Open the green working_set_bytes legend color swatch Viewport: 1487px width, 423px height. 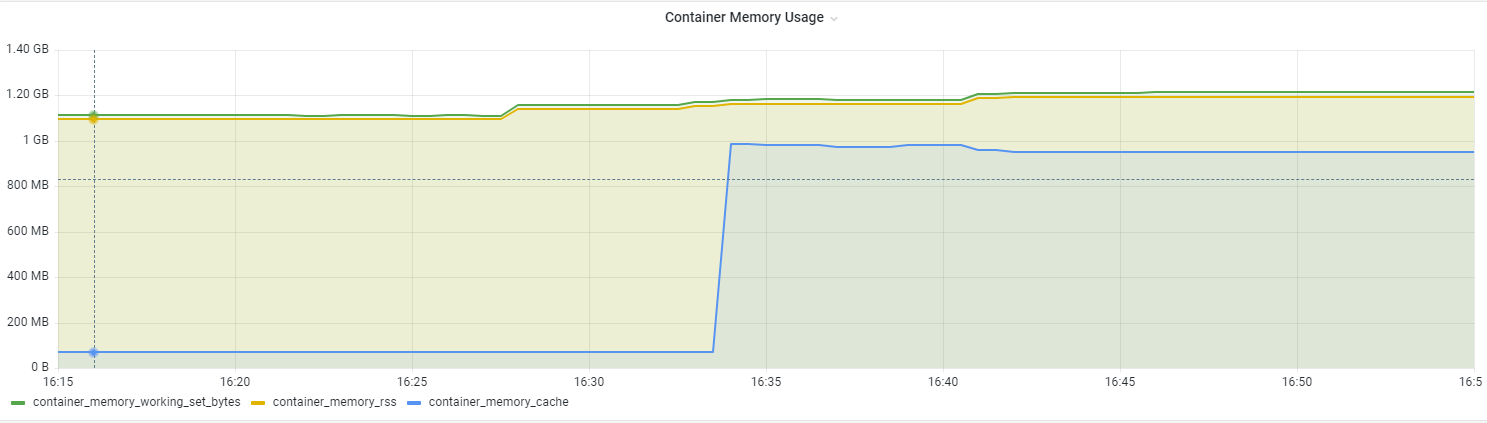(x=18, y=403)
